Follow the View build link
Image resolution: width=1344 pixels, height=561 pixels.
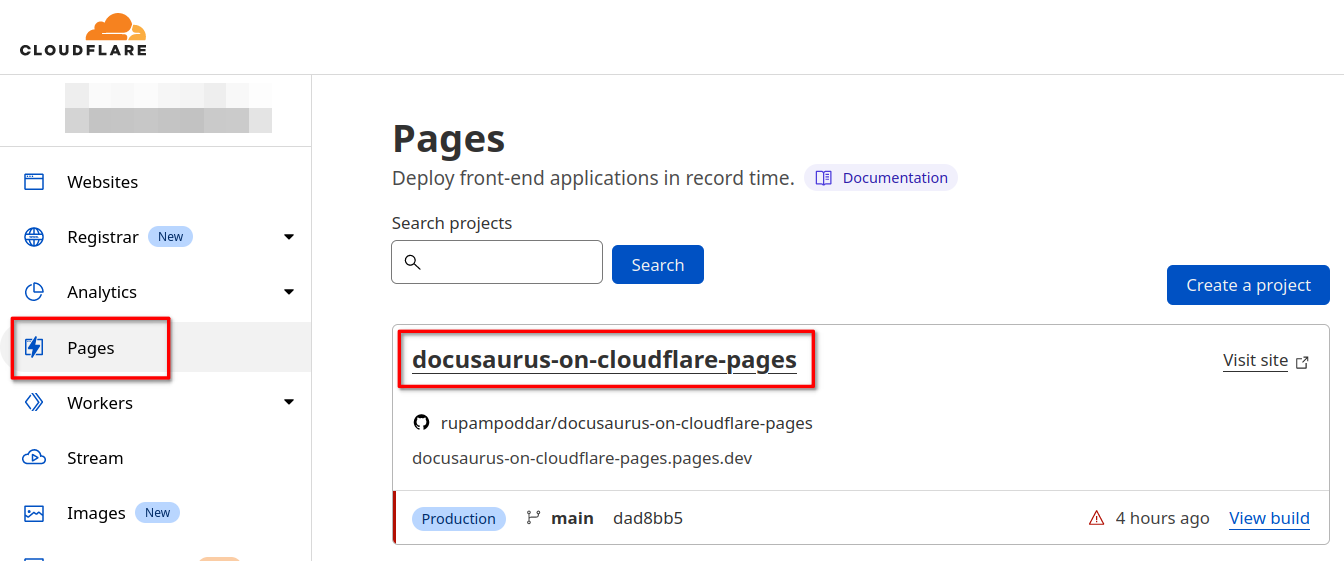tap(1269, 518)
